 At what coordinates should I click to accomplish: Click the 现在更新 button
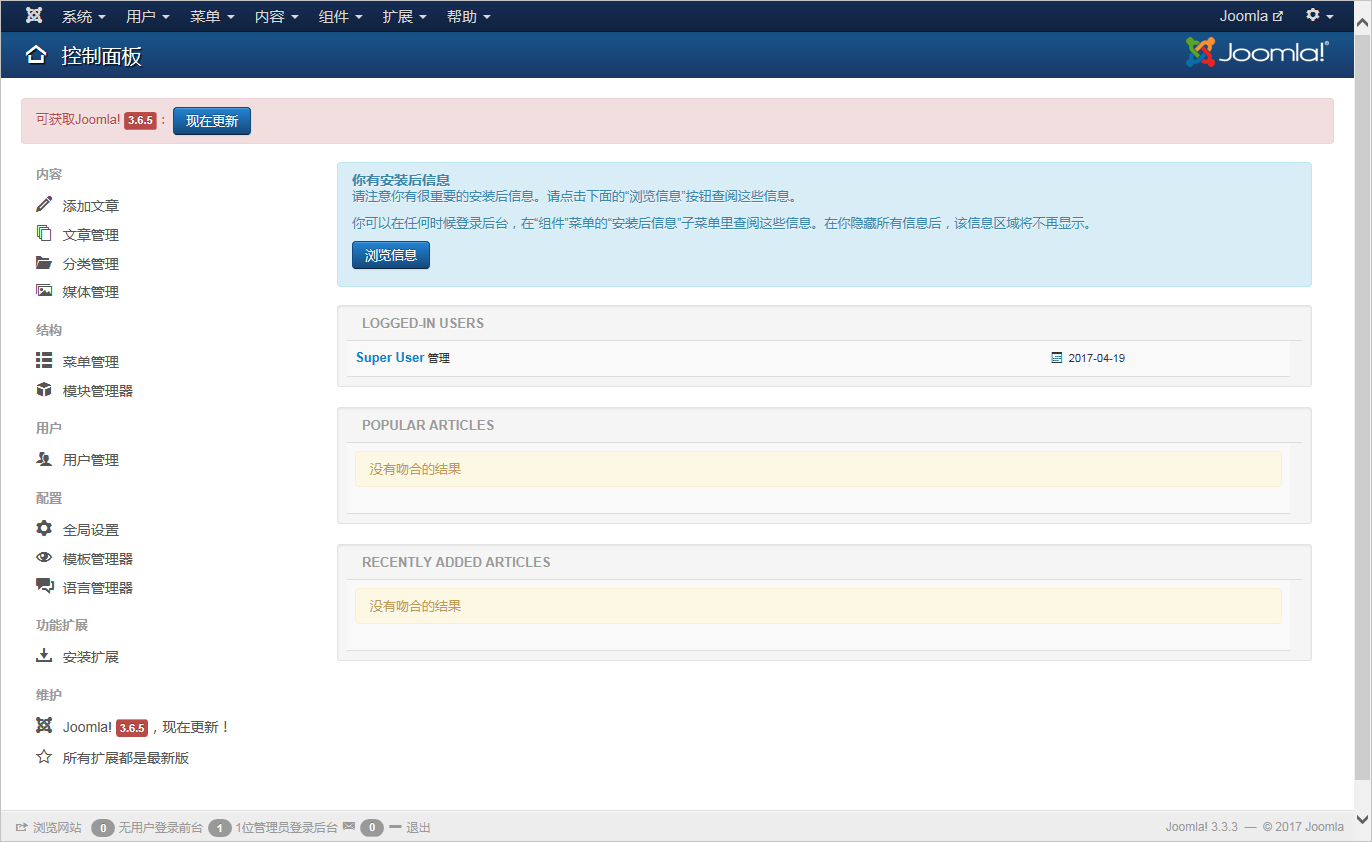click(212, 121)
